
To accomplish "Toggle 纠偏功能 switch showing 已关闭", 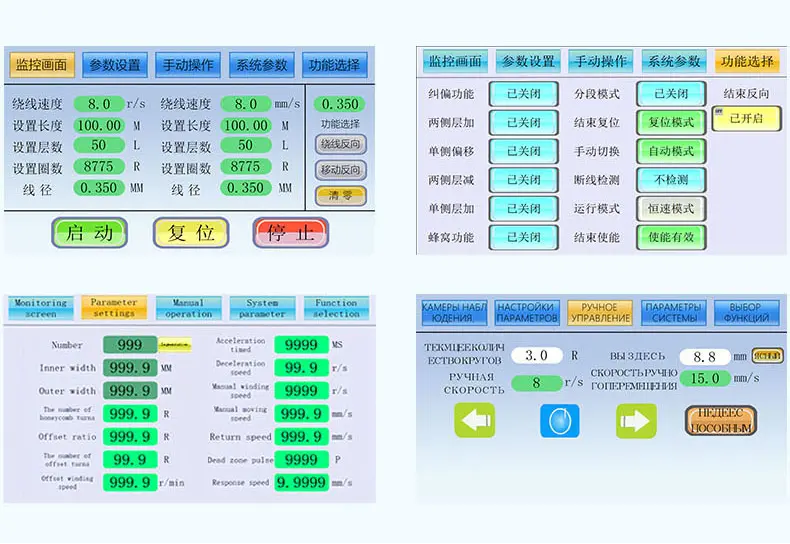I will click(x=524, y=94).
